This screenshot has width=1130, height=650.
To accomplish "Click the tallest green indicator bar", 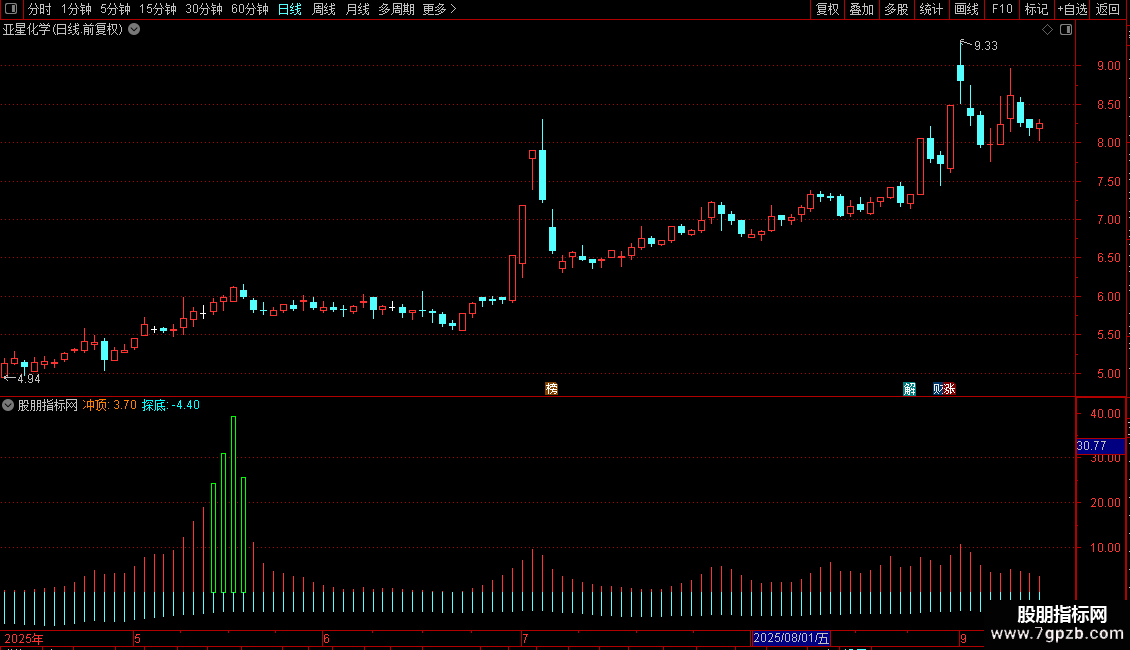I will [233, 504].
